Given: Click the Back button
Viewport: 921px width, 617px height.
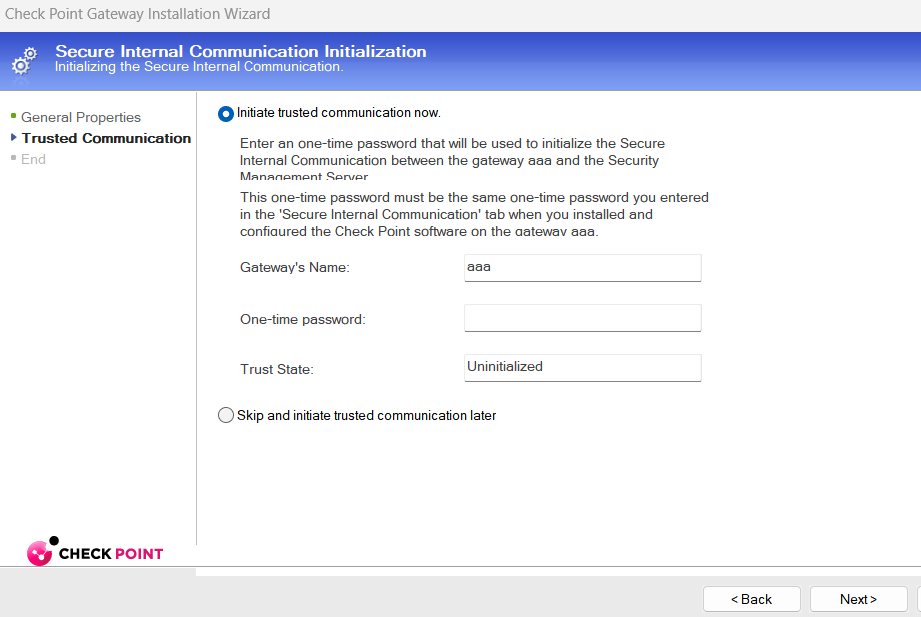Looking at the screenshot, I should pos(751,598).
